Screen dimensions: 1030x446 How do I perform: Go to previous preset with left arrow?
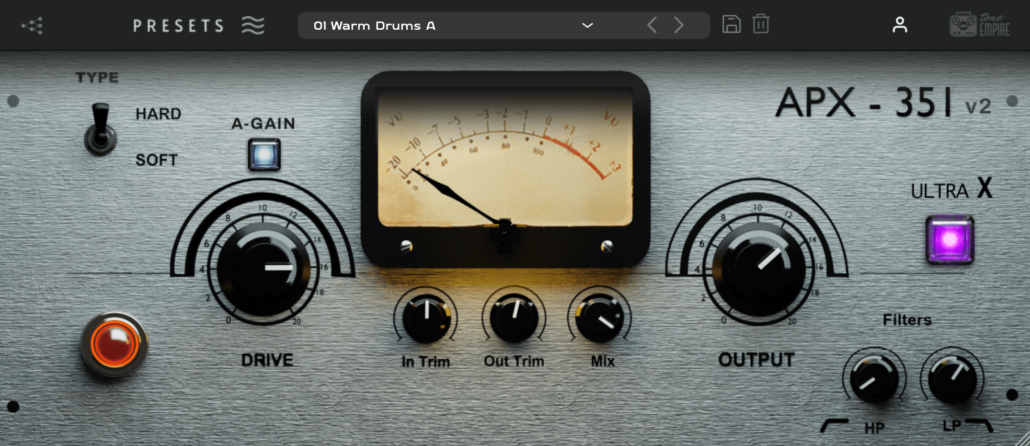pyautogui.click(x=652, y=25)
